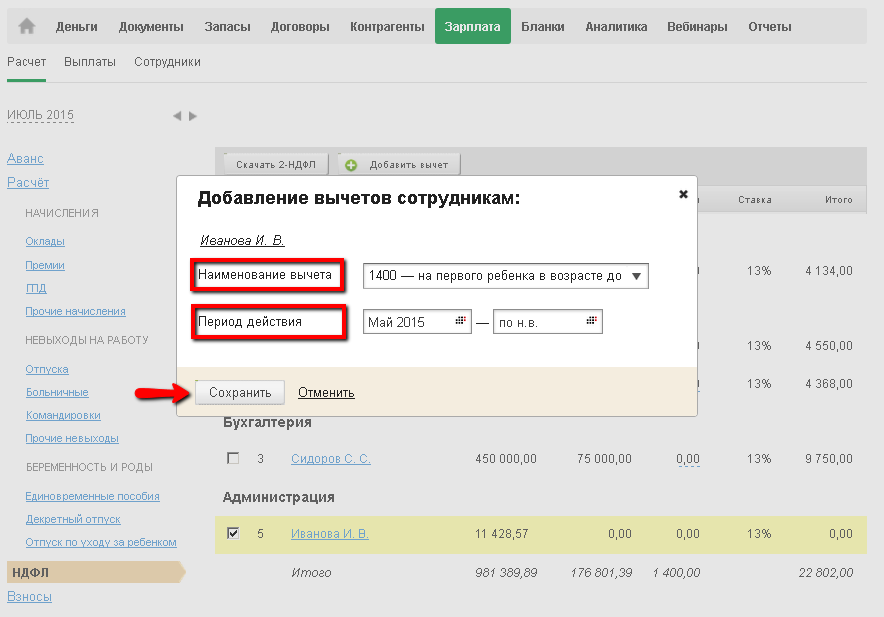Click the Отменить link
Viewport: 884px width, 617px height.
tap(326, 393)
